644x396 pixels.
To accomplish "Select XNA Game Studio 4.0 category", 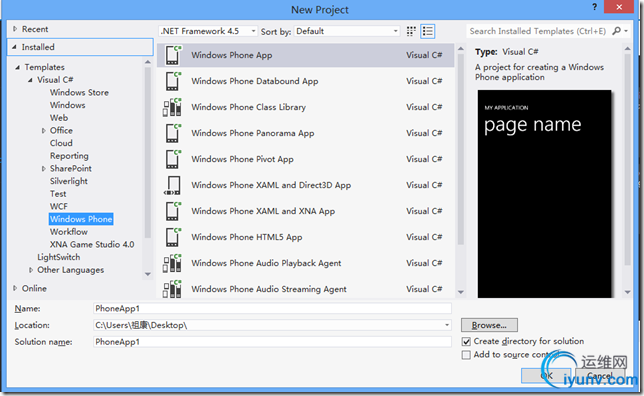I will point(92,244).
